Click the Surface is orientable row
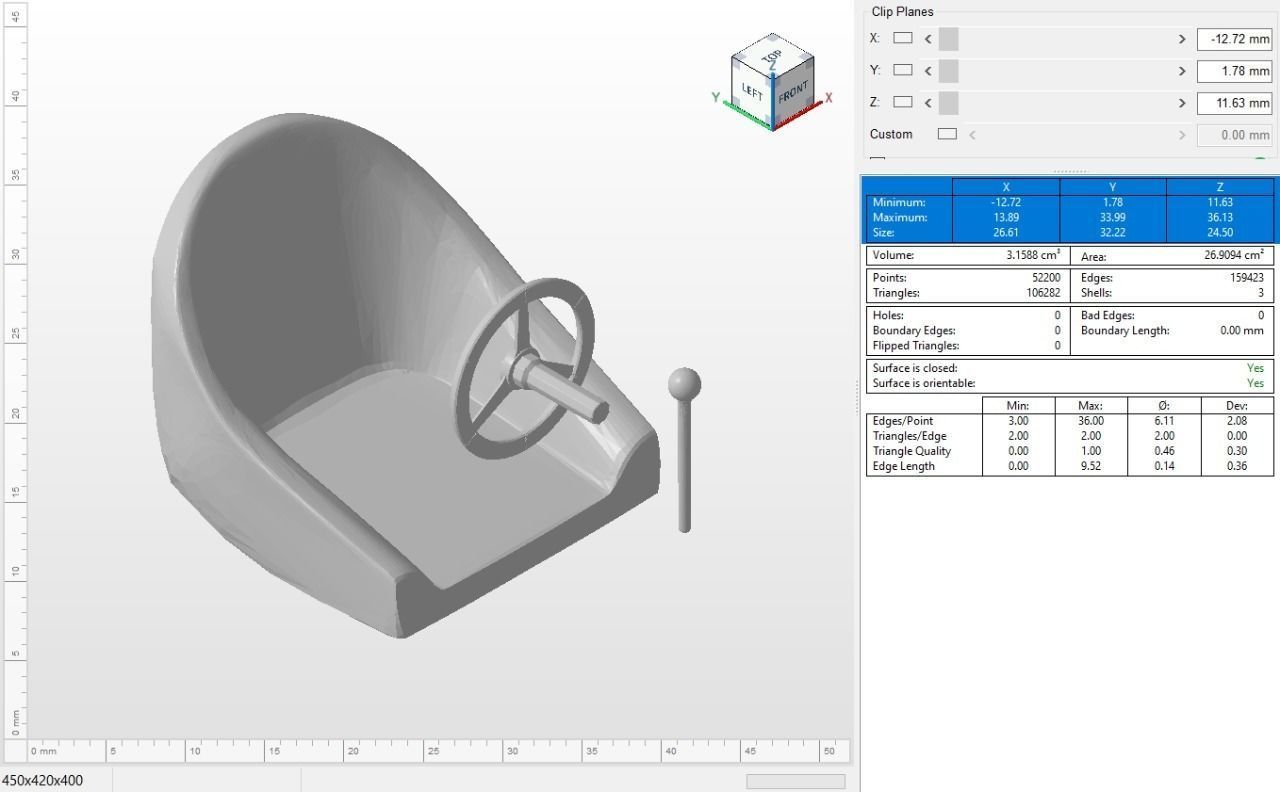Image resolution: width=1280 pixels, height=792 pixels. 1069,383
